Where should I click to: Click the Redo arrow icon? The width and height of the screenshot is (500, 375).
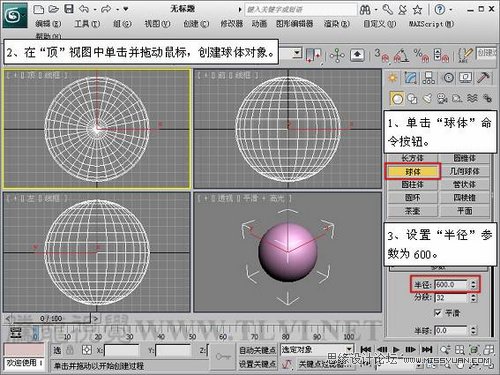pyautogui.click(x=106, y=9)
